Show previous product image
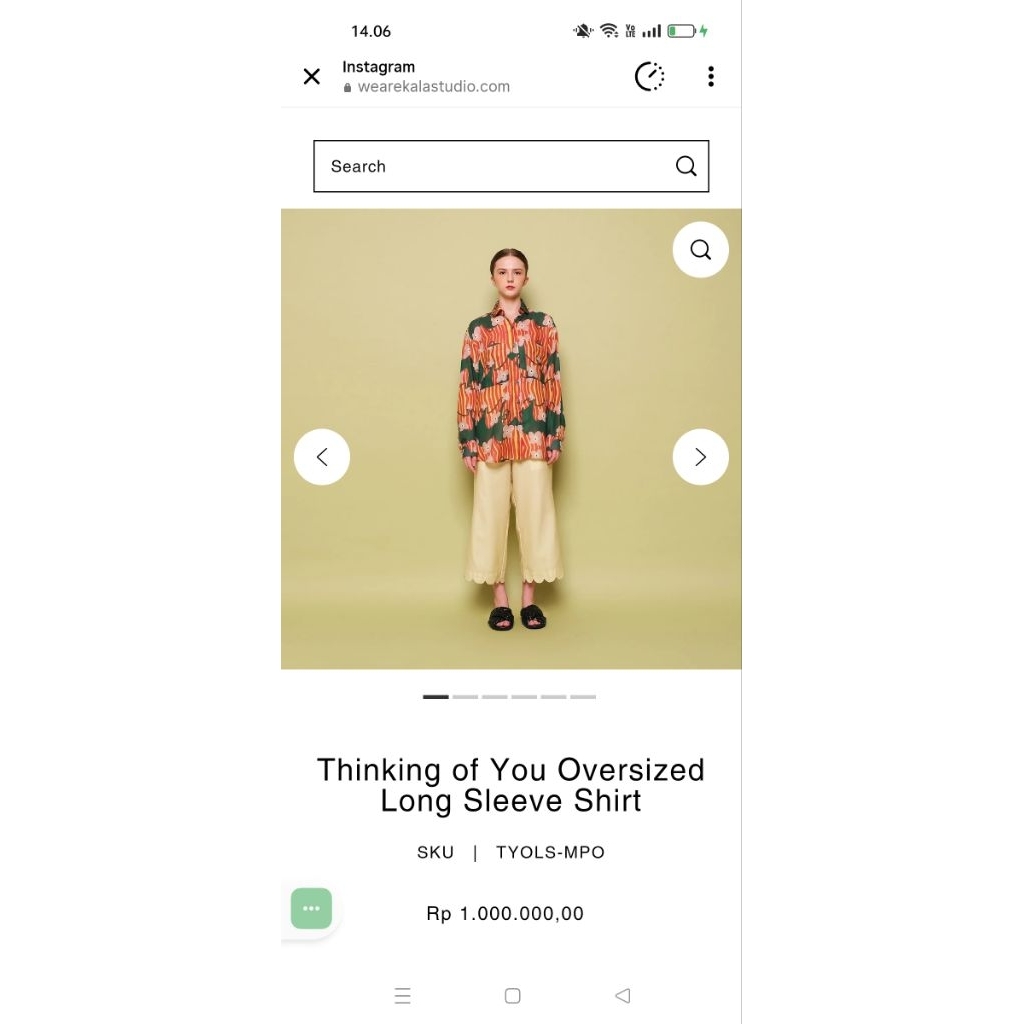1024x1024 pixels. (322, 456)
